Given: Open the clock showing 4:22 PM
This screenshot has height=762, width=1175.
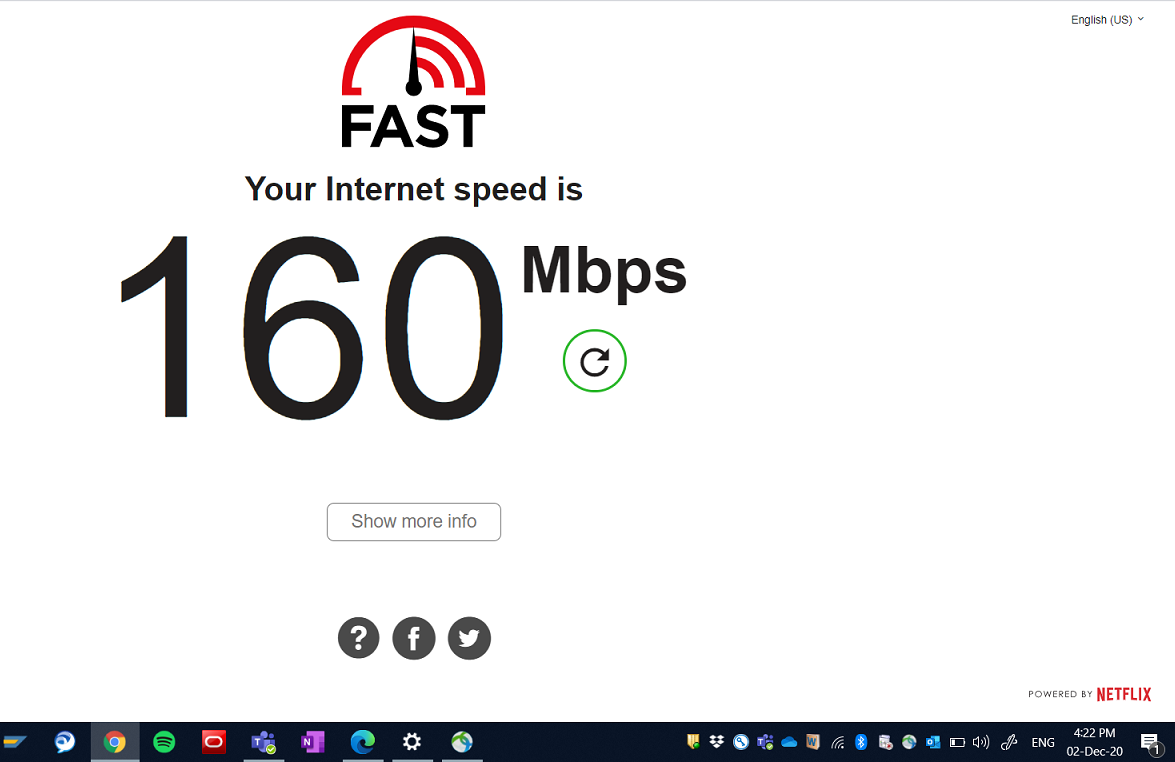Looking at the screenshot, I should pos(1094,742).
